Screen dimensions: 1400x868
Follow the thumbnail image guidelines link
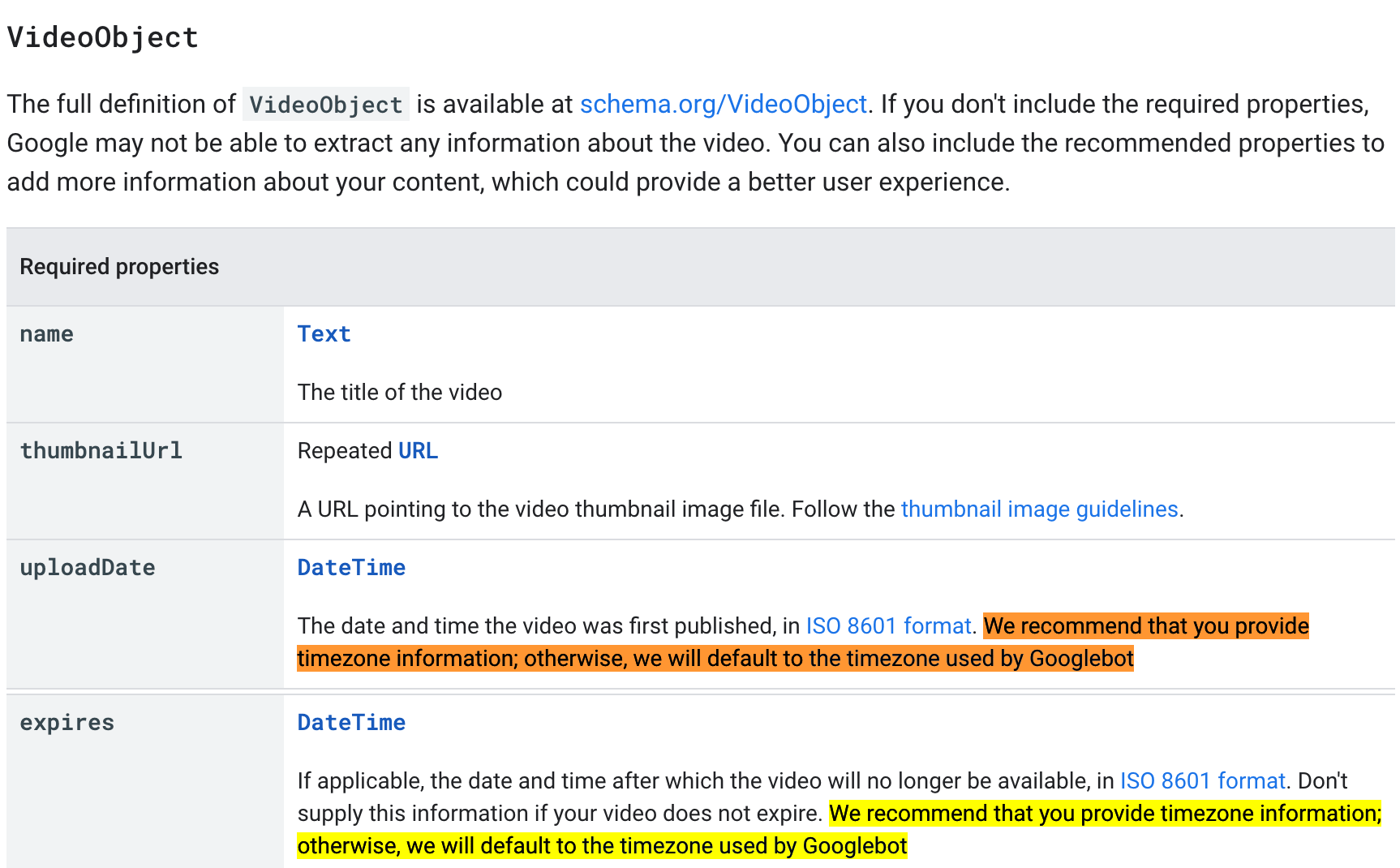tap(1039, 509)
